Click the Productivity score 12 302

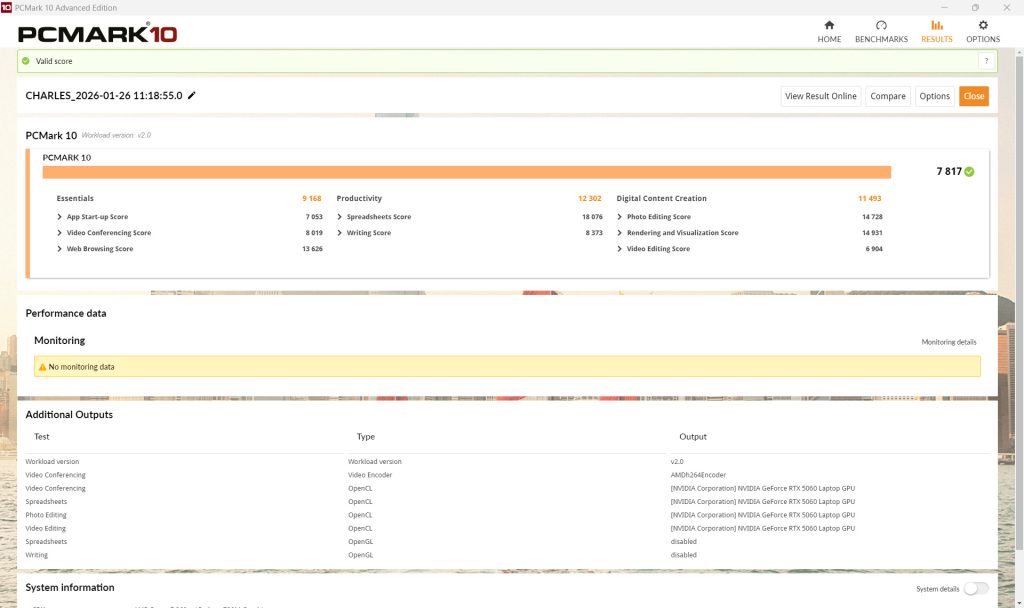590,199
